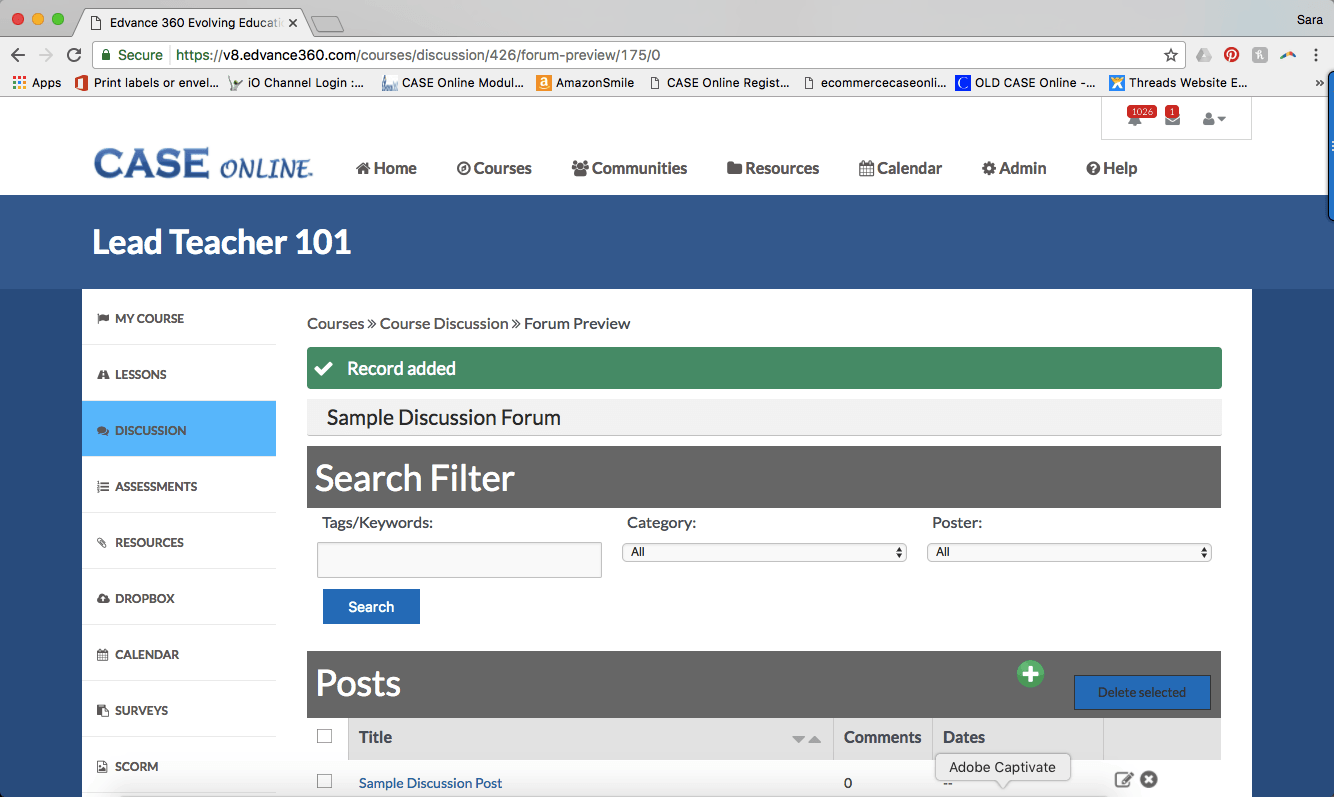1334x797 pixels.
Task: Open the notifications bell with 1026 badge
Action: (1135, 119)
